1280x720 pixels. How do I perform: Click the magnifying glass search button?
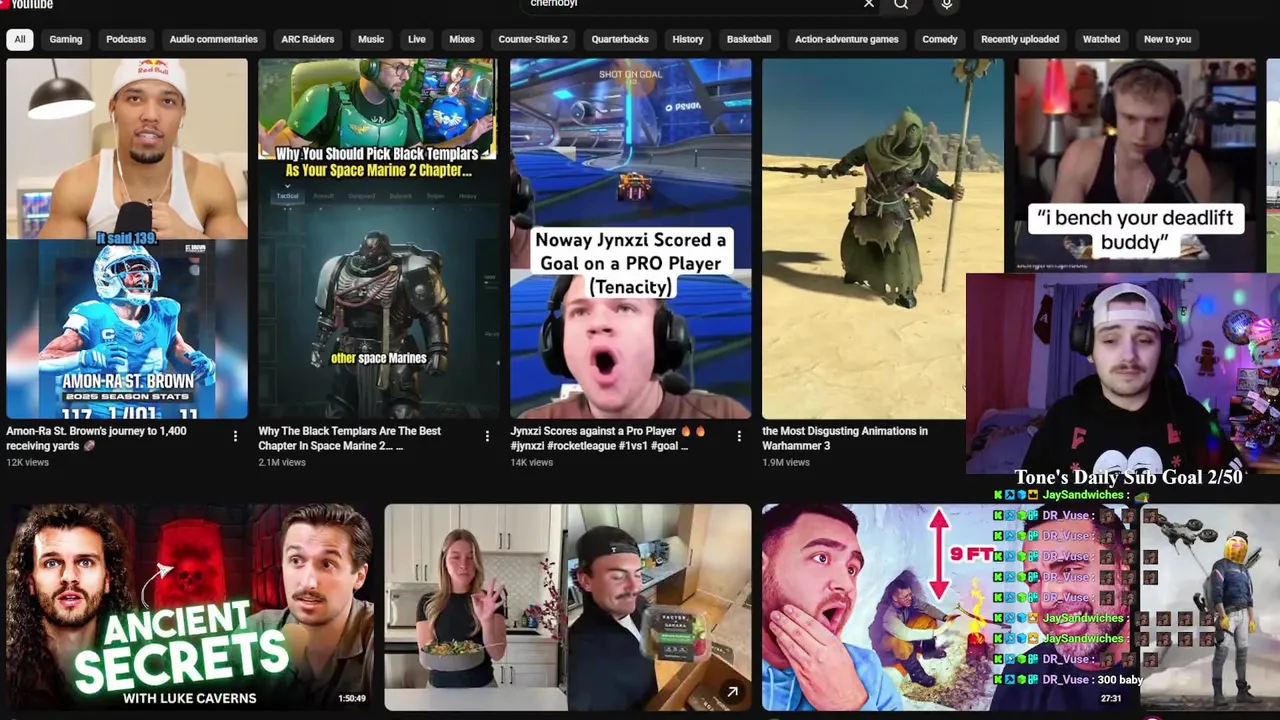(x=901, y=4)
